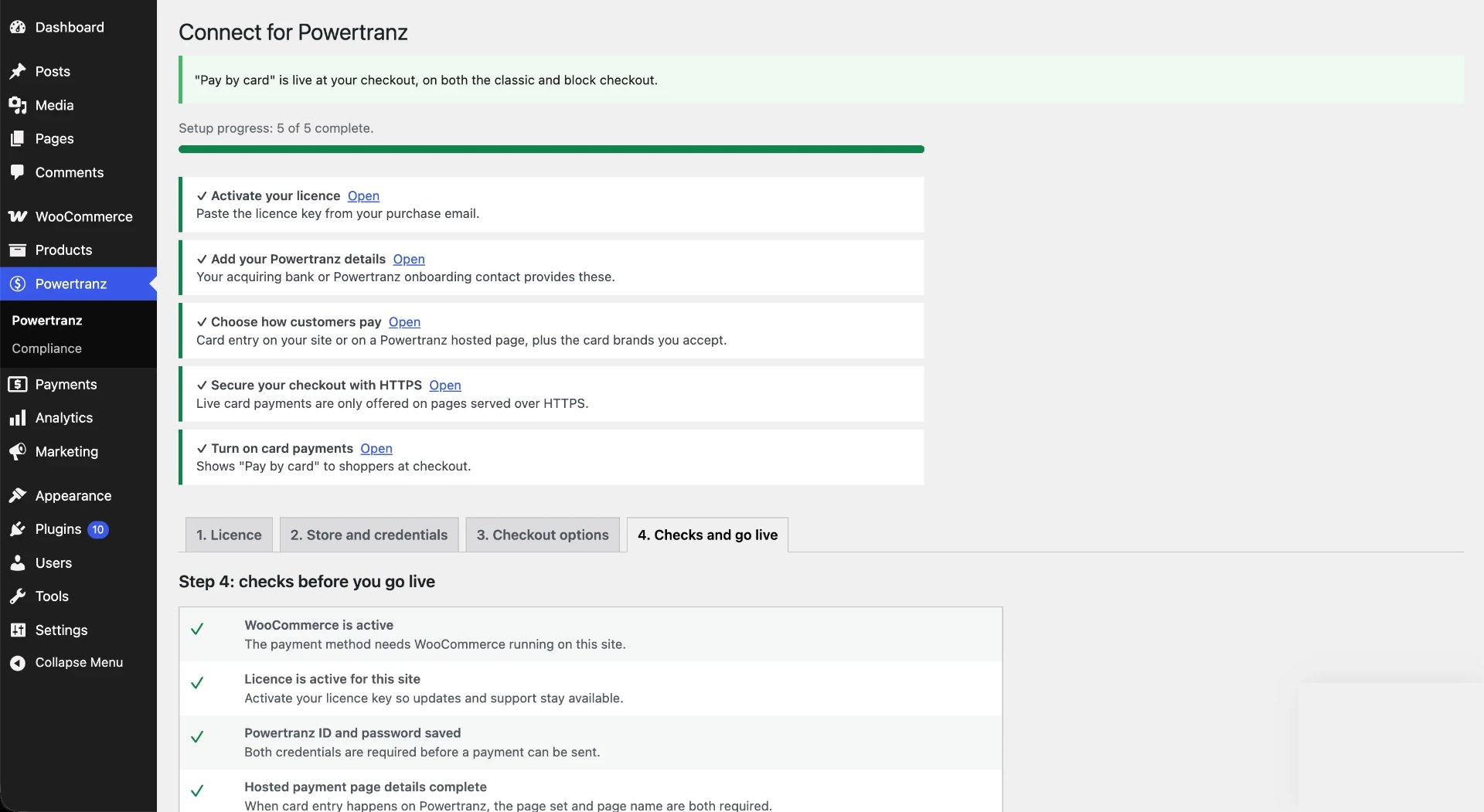Viewport: 1484px width, 812px height.
Task: Open Settings in the admin sidebar
Action: 78,630
